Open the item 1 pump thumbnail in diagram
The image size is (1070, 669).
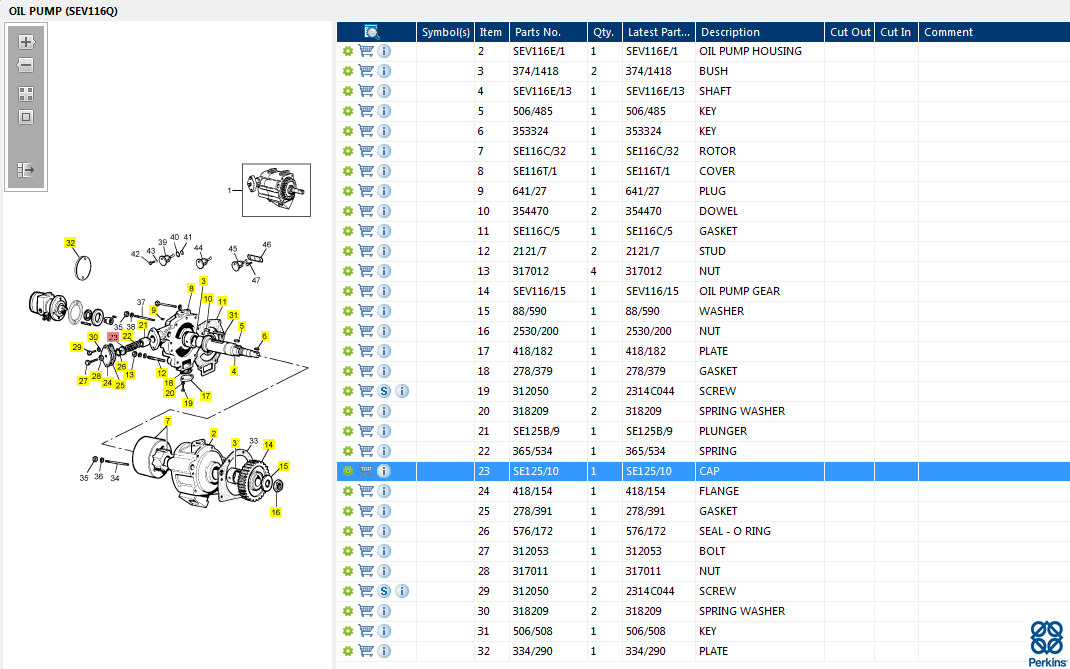coord(276,190)
